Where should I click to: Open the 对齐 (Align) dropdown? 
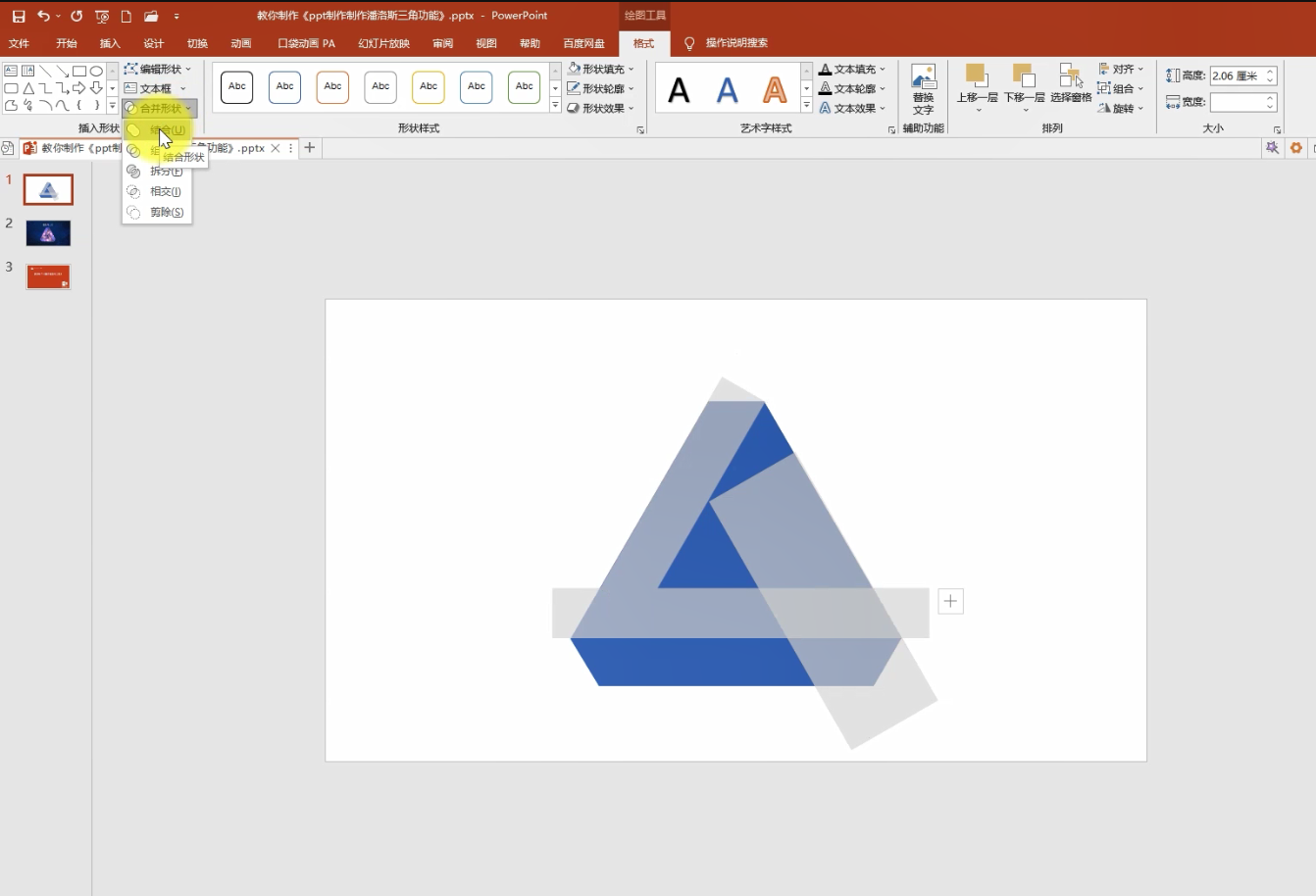click(x=1121, y=70)
